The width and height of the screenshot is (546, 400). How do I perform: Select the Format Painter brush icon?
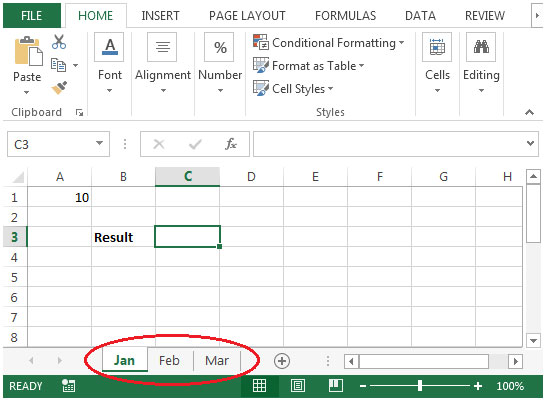(x=59, y=88)
